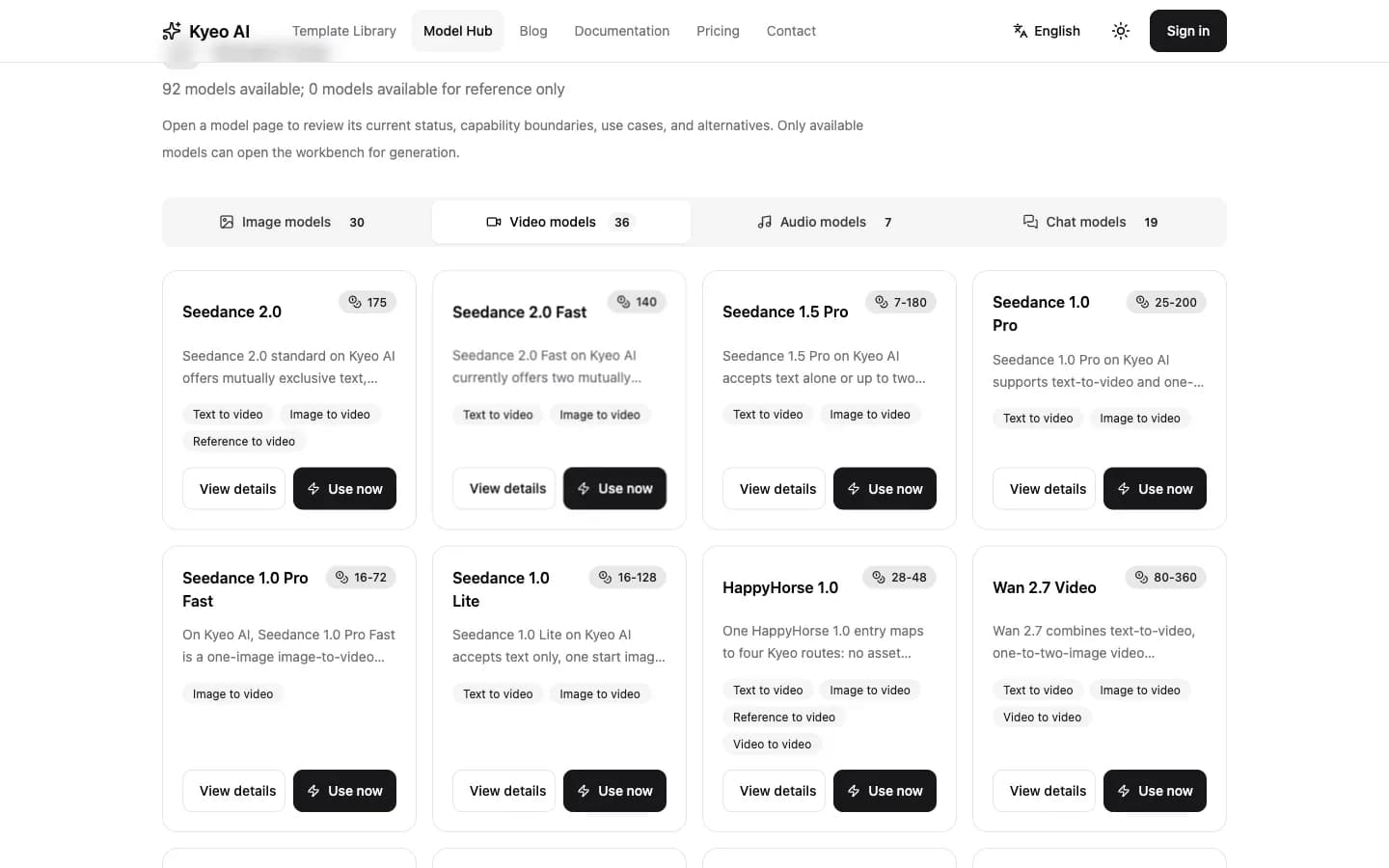Screen dimensions: 1389x868
Task: Click the Seedance 1.5 Pro card title
Action: tap(785, 312)
